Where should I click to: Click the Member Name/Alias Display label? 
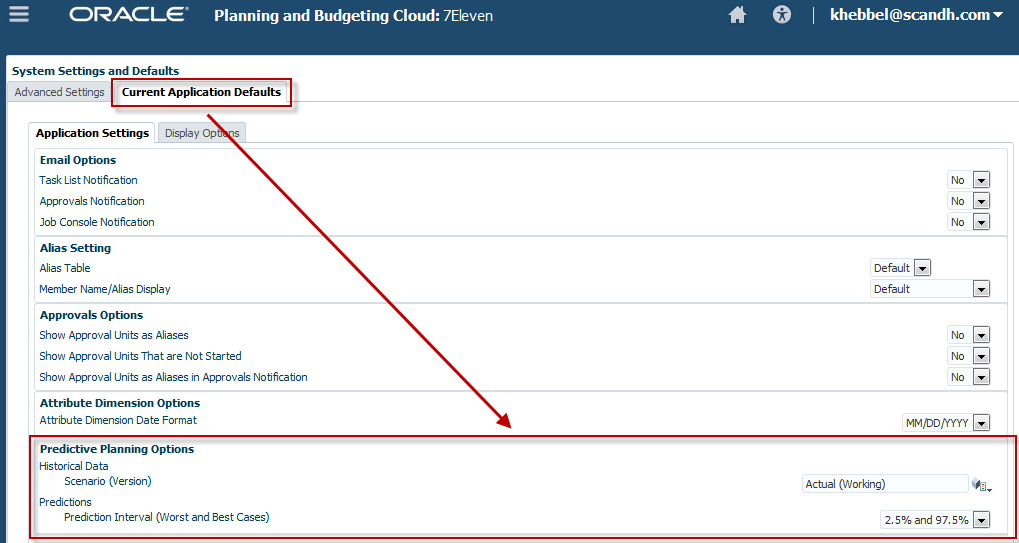[x=105, y=289]
